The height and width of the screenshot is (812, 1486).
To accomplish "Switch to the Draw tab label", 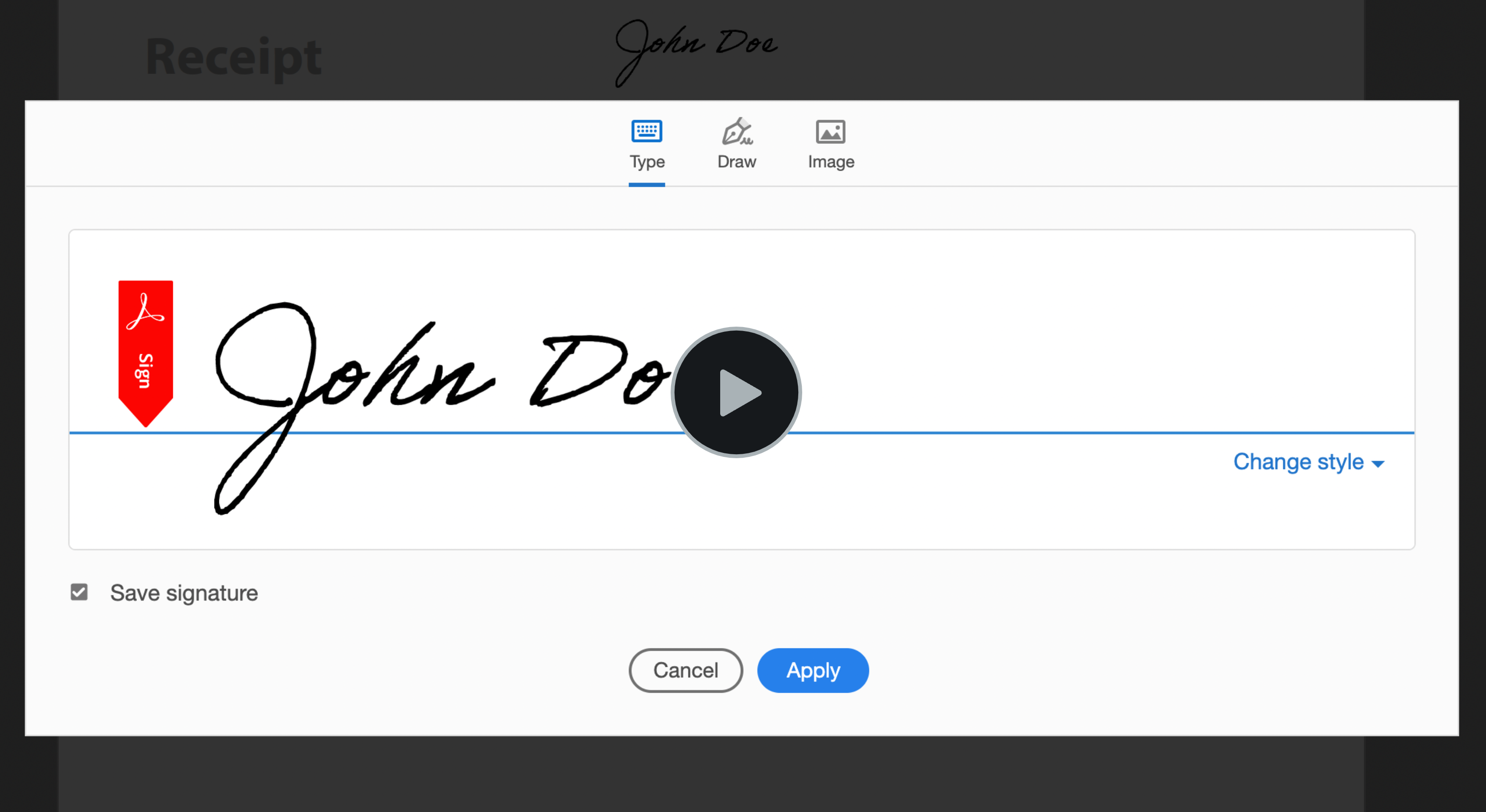I will (737, 161).
